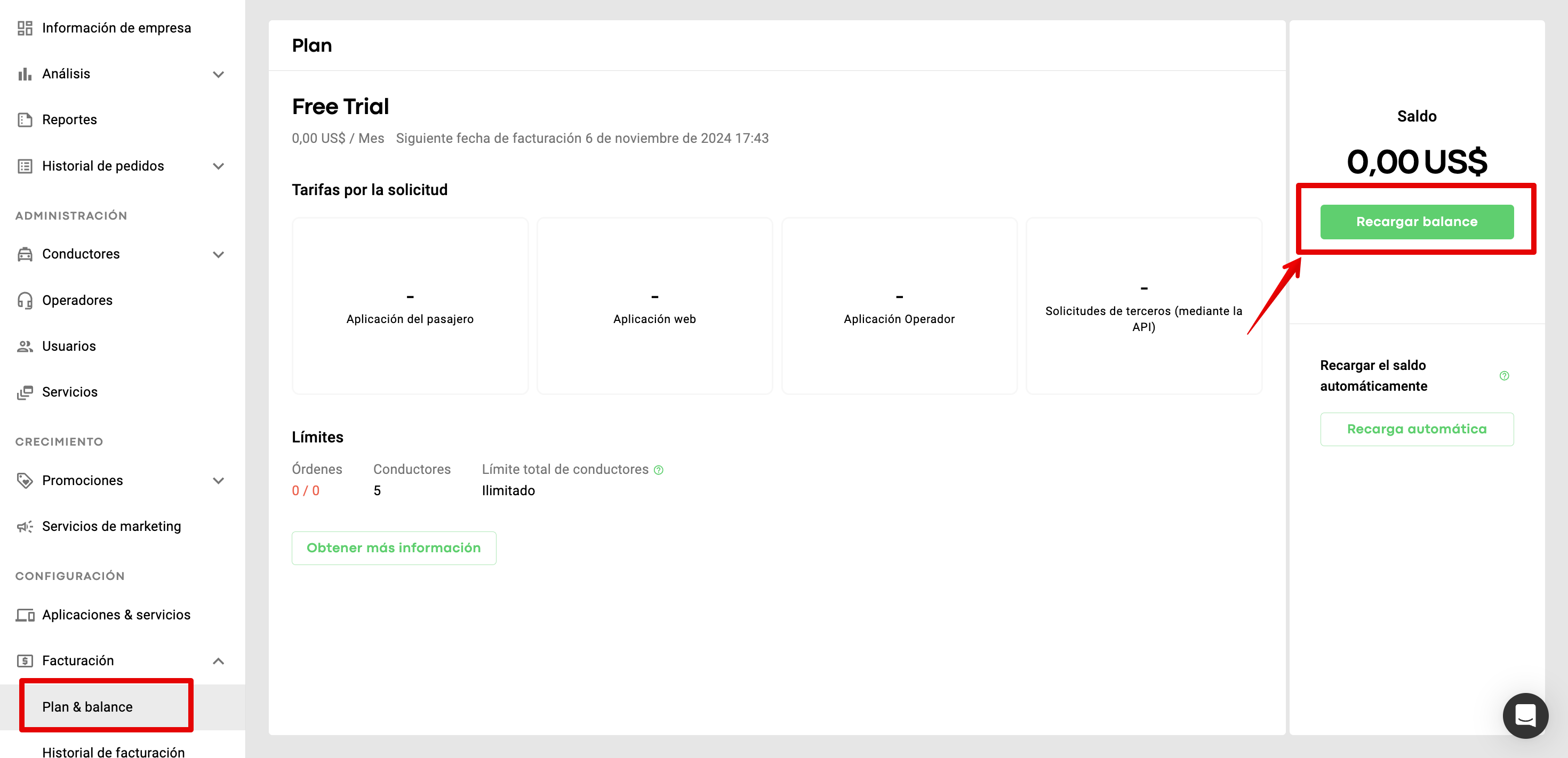Click the Servicios icon in sidebar
Viewport: 1568px width, 758px height.
(x=25, y=392)
